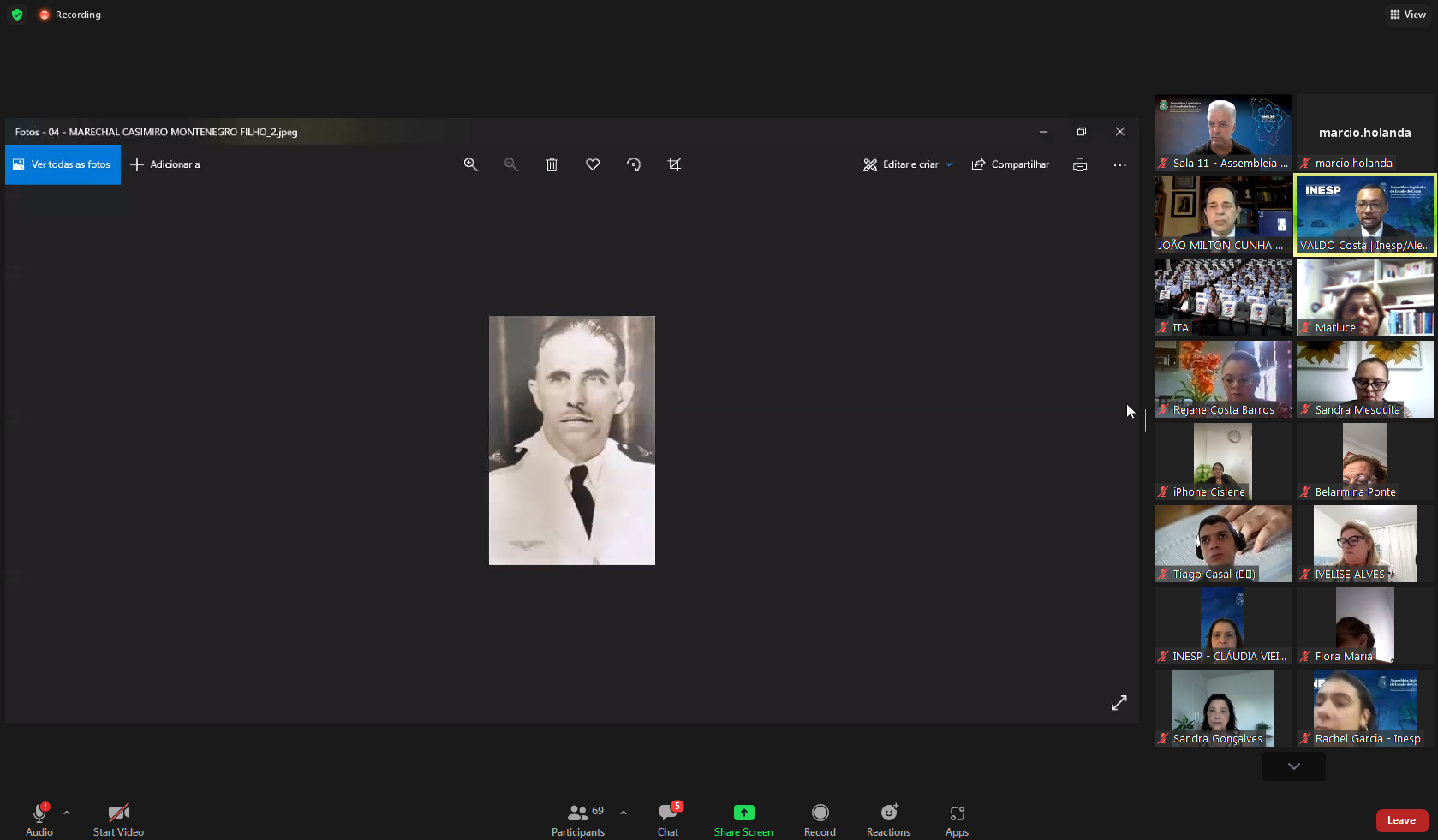The height and width of the screenshot is (840, 1438).
Task: Toggle microphone with Audio button
Action: click(x=39, y=819)
